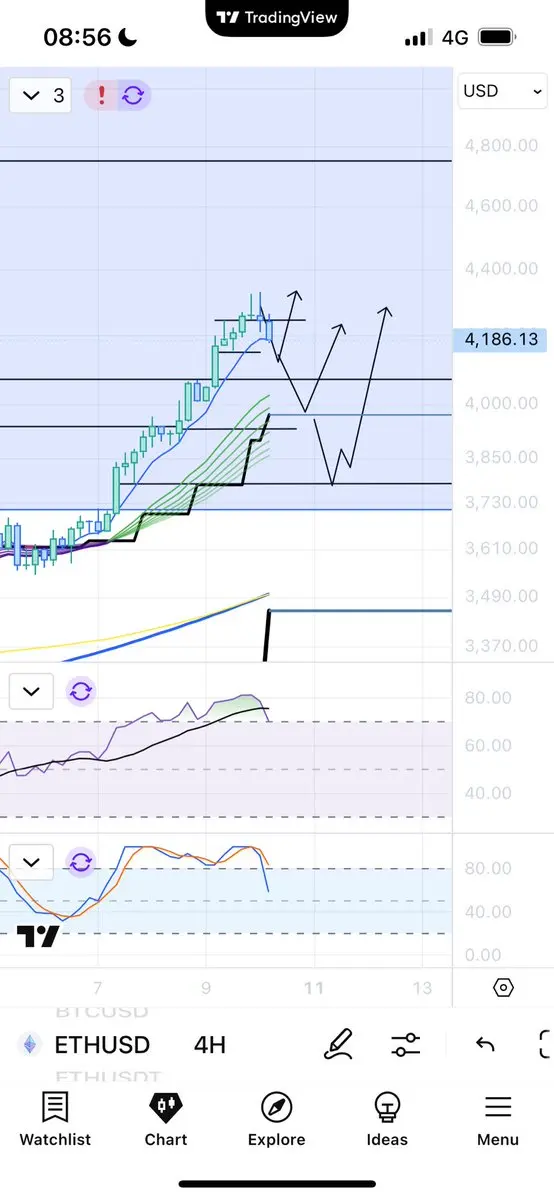Tap the refresh icon in Stochastic pane
The image size is (554, 1199).
pyautogui.click(x=80, y=863)
